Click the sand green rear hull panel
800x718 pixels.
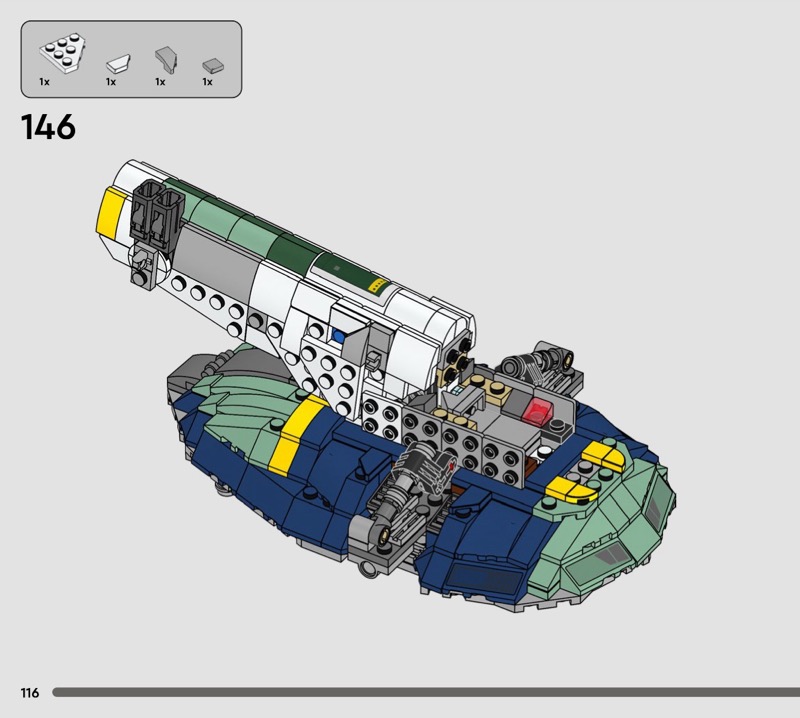point(235,390)
